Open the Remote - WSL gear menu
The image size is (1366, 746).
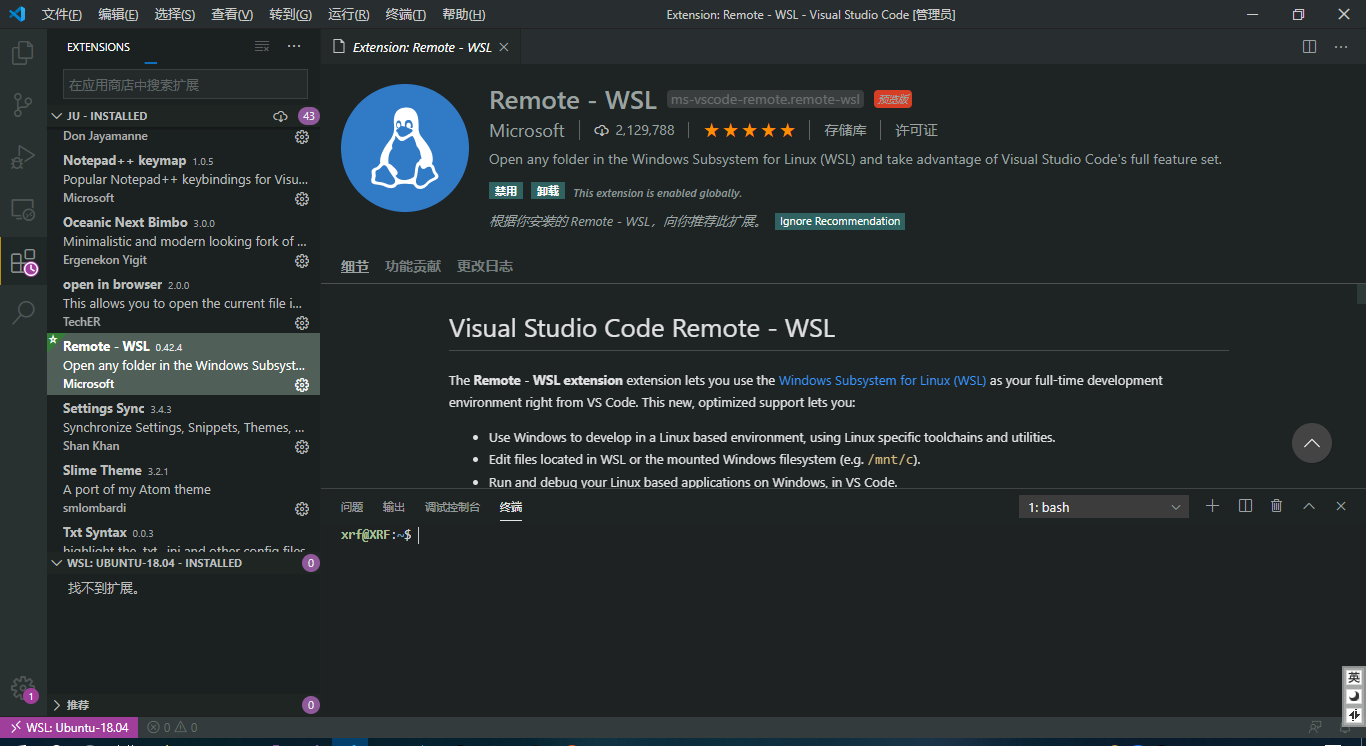(x=302, y=385)
